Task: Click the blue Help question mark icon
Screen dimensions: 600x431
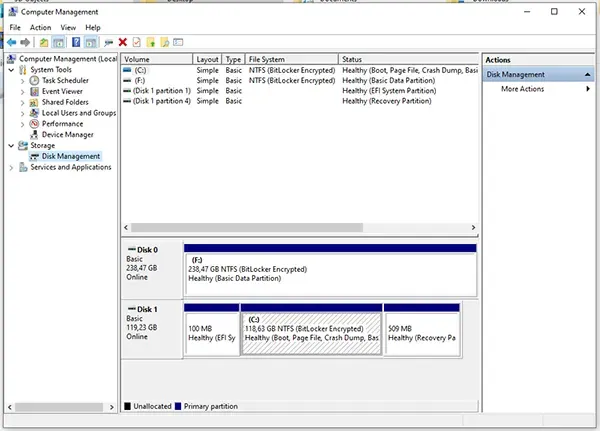Action: 76,43
